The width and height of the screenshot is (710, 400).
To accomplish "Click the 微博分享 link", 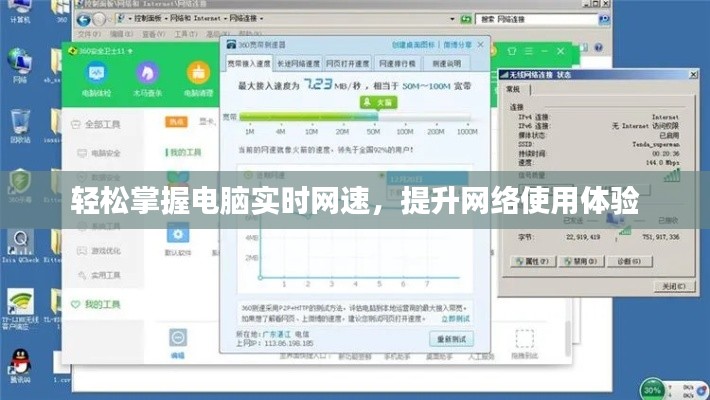I will [x=457, y=44].
